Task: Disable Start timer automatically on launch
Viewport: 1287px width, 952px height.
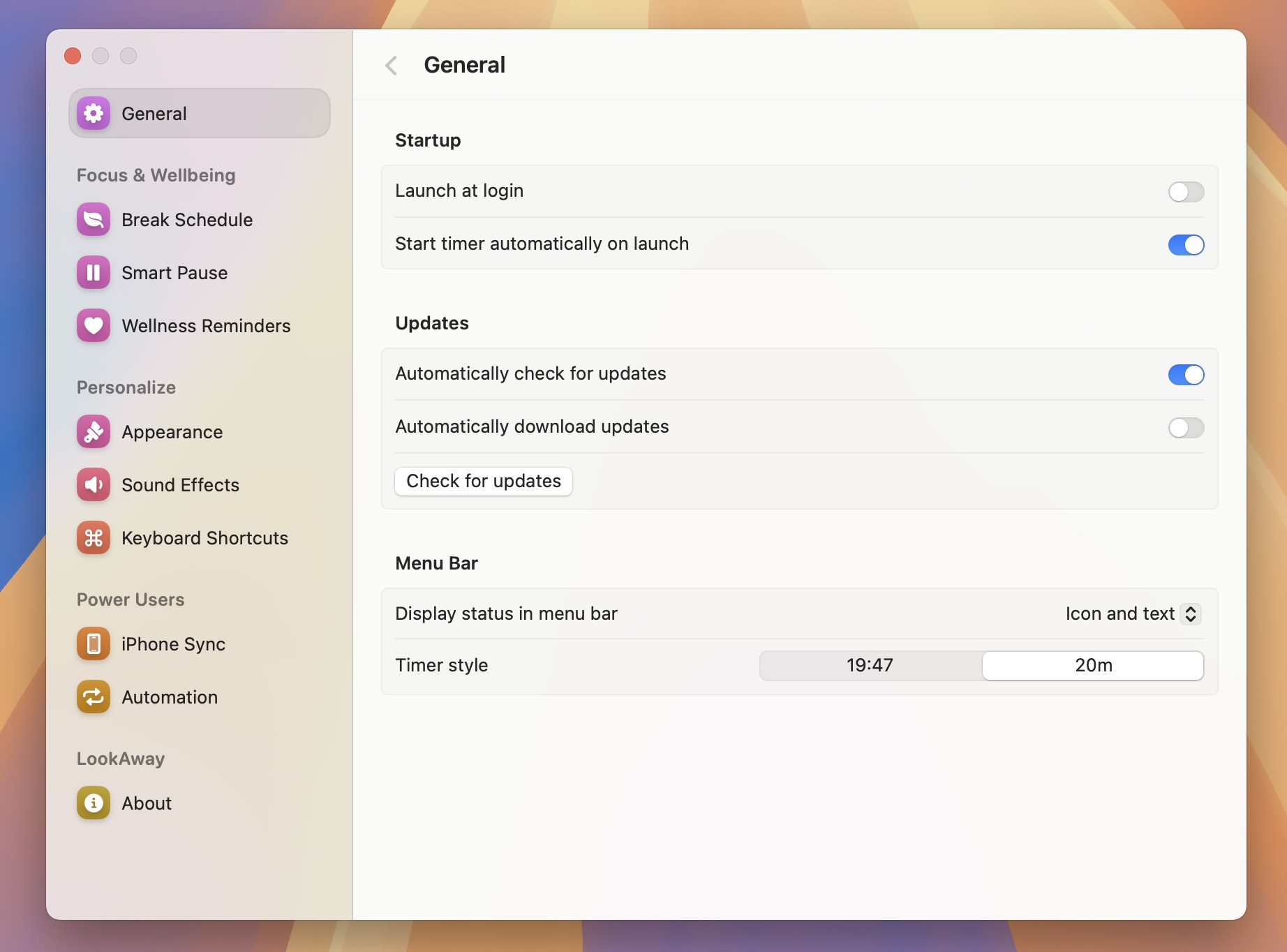Action: pos(1185,245)
